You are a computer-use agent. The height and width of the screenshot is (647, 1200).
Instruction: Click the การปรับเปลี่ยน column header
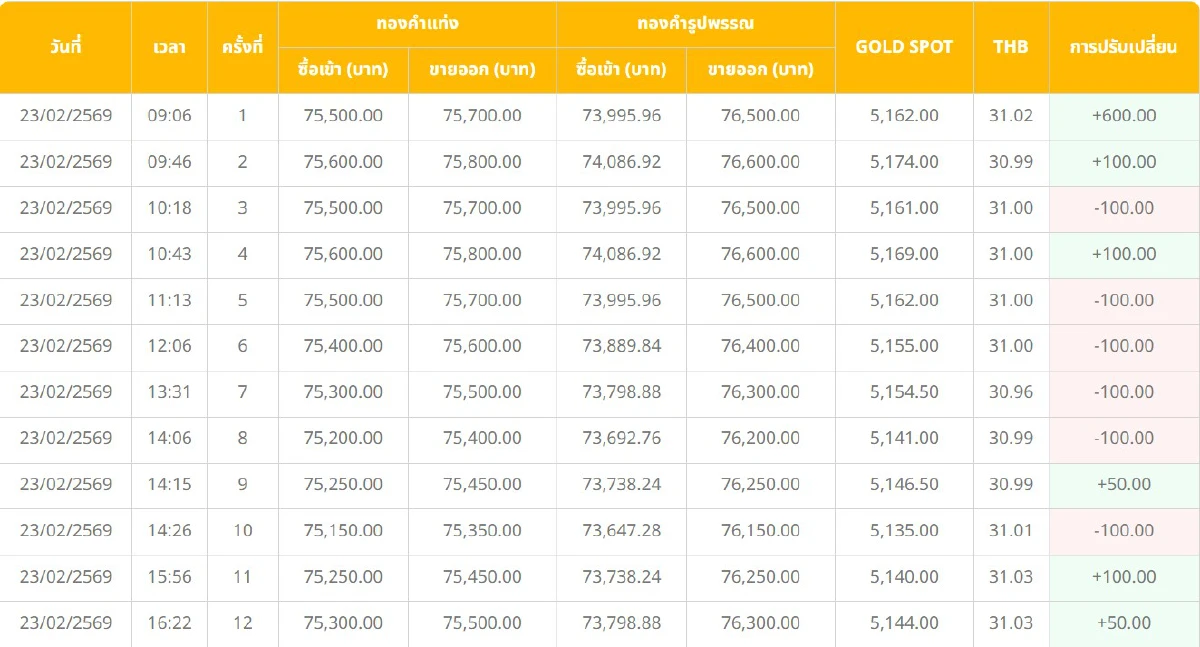click(1123, 47)
